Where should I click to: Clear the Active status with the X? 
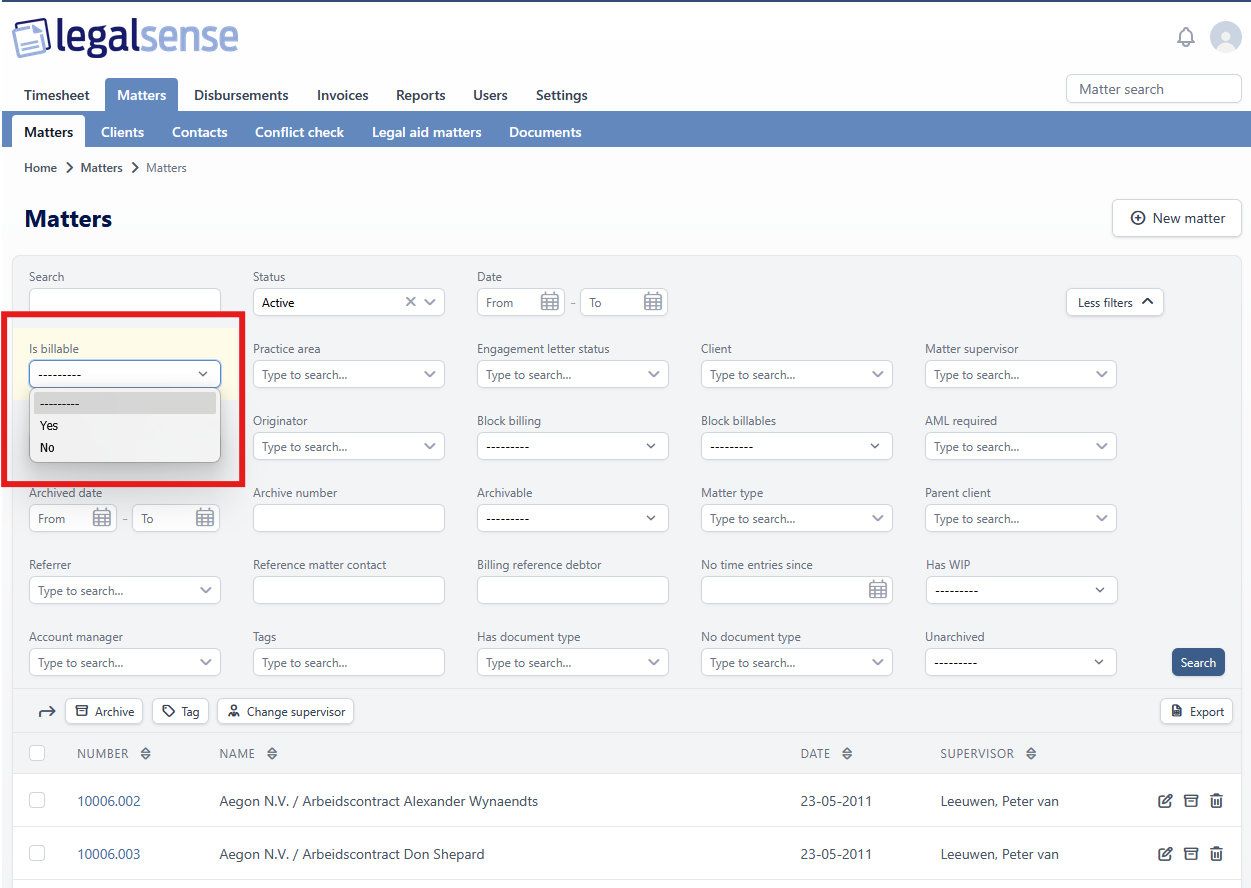pos(410,302)
